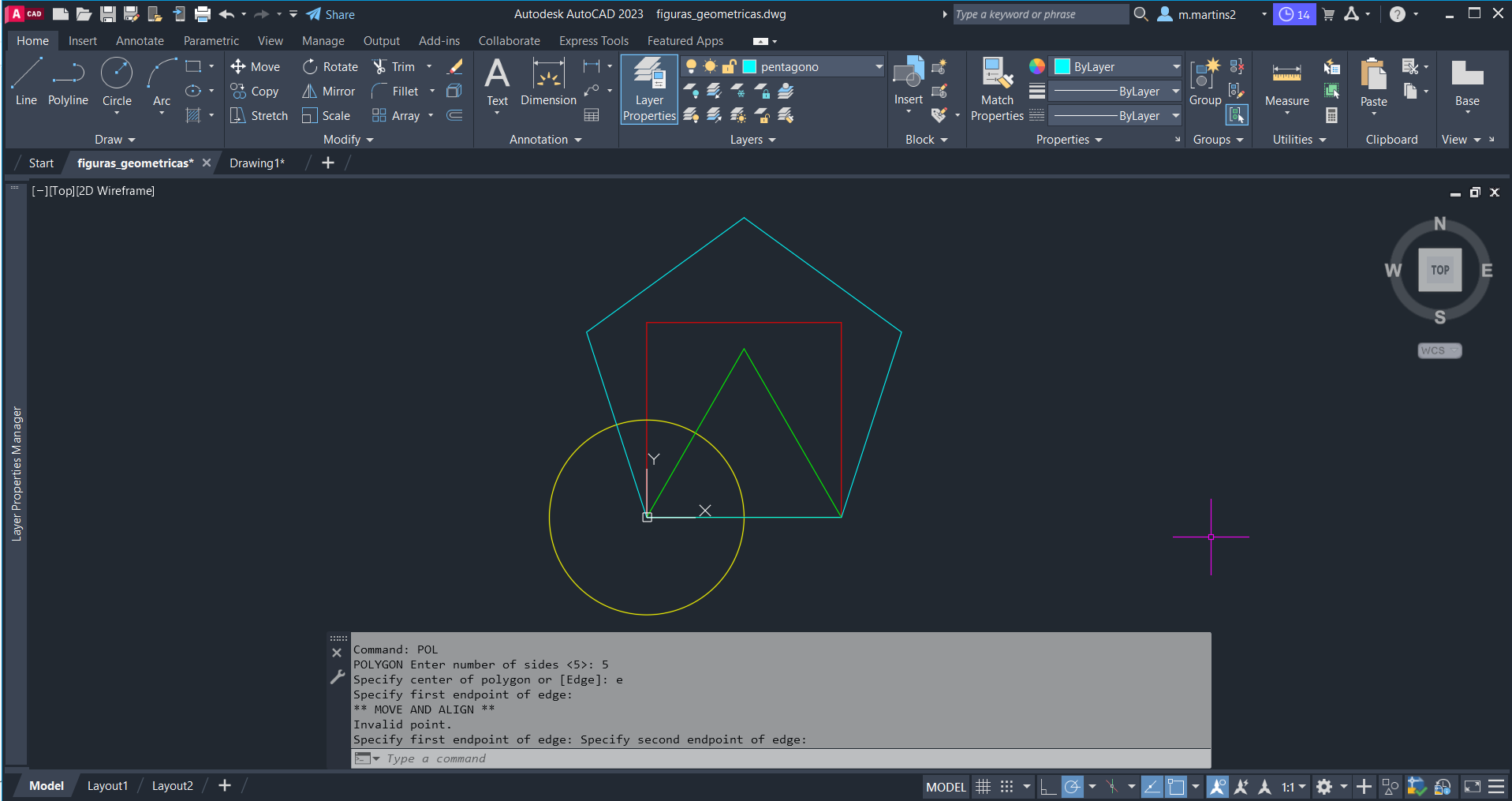Toggle polar tracking in status bar
Screen dimensions: 1512x801
pos(1072,787)
